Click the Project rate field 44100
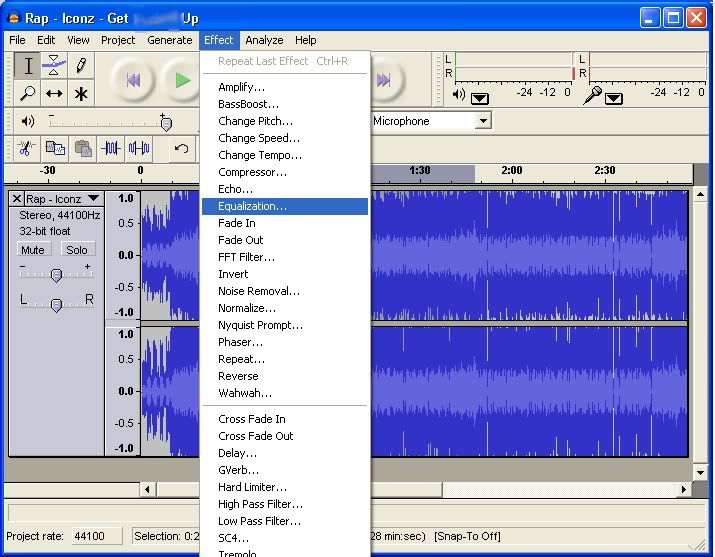Viewport: 715px width, 557px height. pyautogui.click(x=97, y=536)
